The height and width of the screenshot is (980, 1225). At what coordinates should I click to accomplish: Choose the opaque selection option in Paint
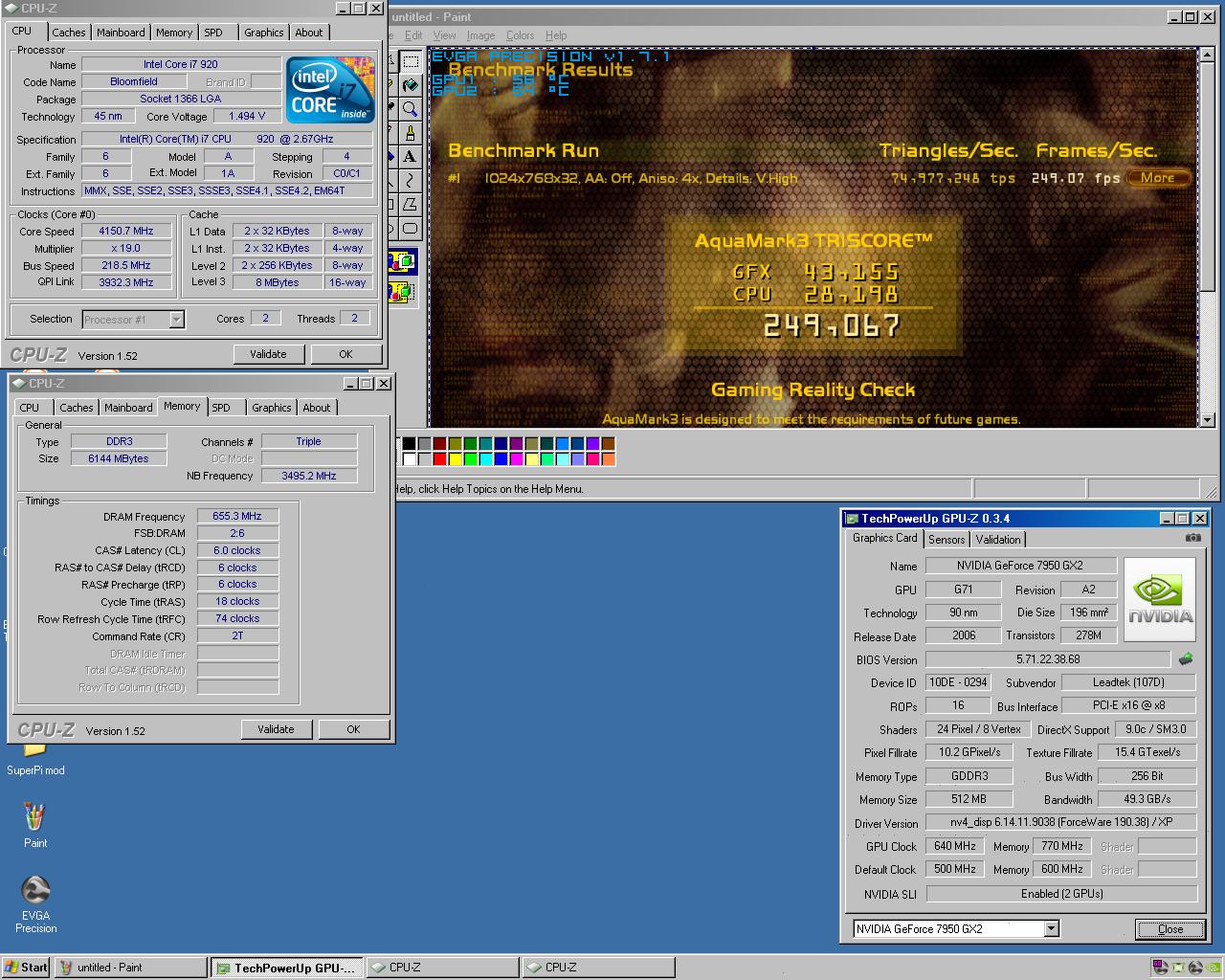pyautogui.click(x=402, y=261)
